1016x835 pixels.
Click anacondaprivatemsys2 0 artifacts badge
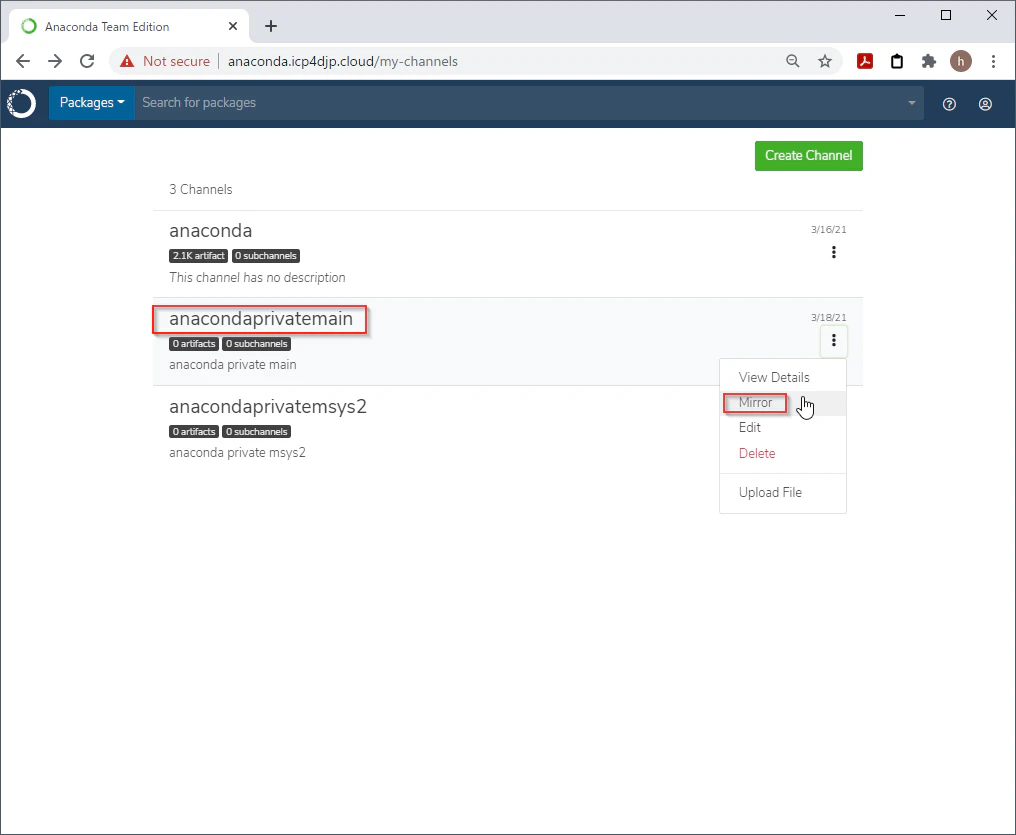(x=194, y=431)
